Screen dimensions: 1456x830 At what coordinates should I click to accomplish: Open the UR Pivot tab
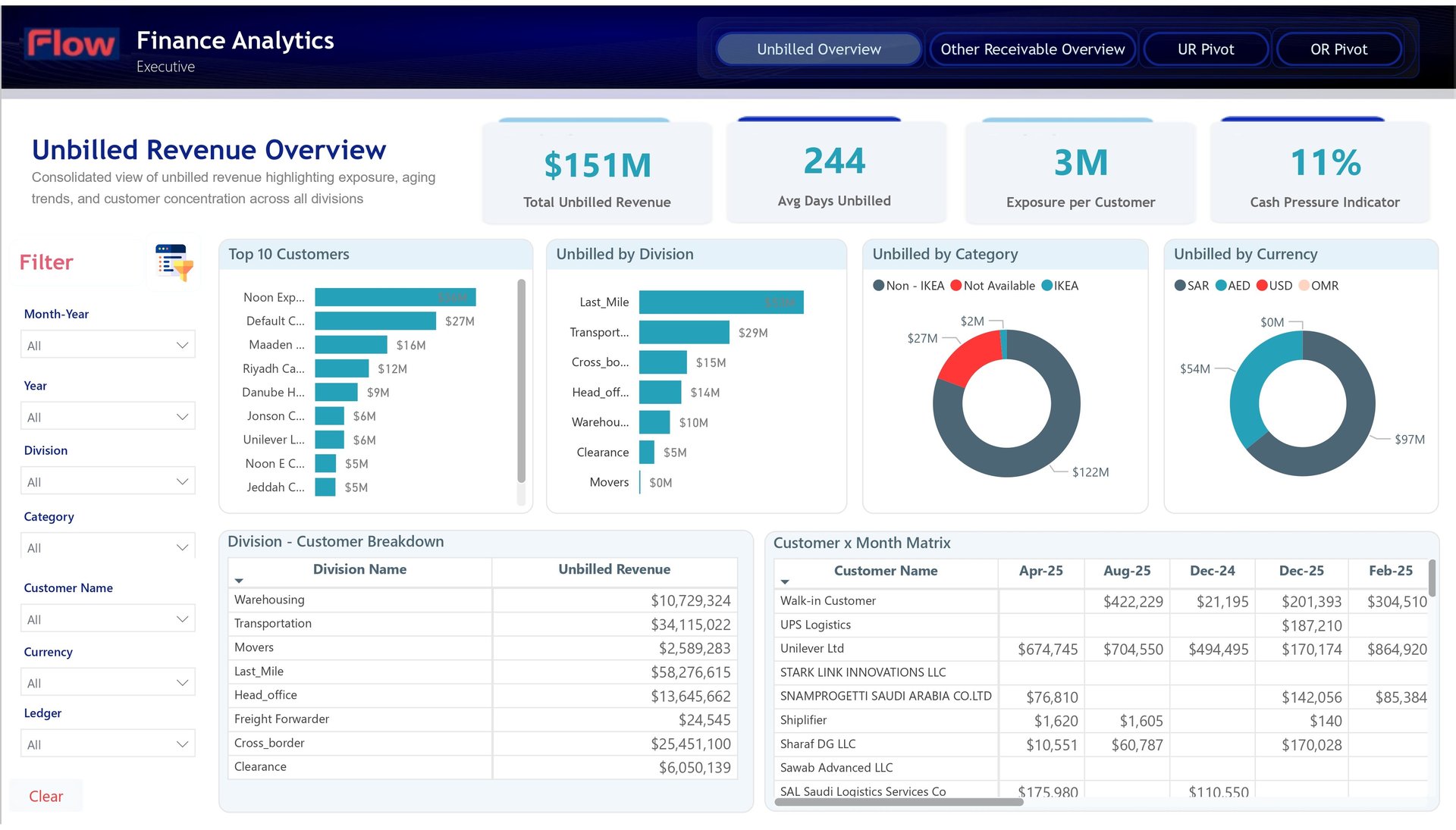point(1205,49)
